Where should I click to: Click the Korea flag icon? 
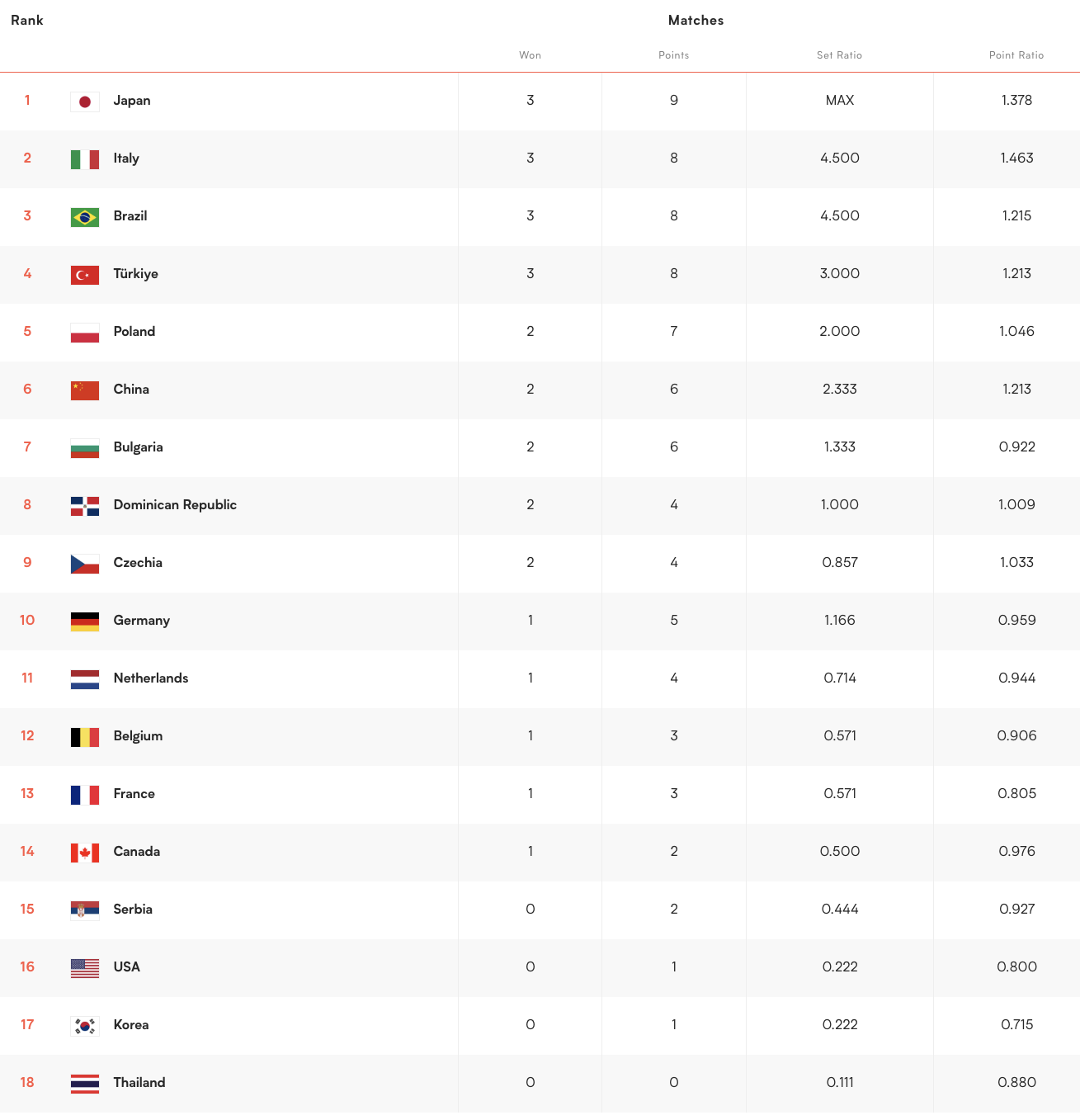(x=85, y=1026)
